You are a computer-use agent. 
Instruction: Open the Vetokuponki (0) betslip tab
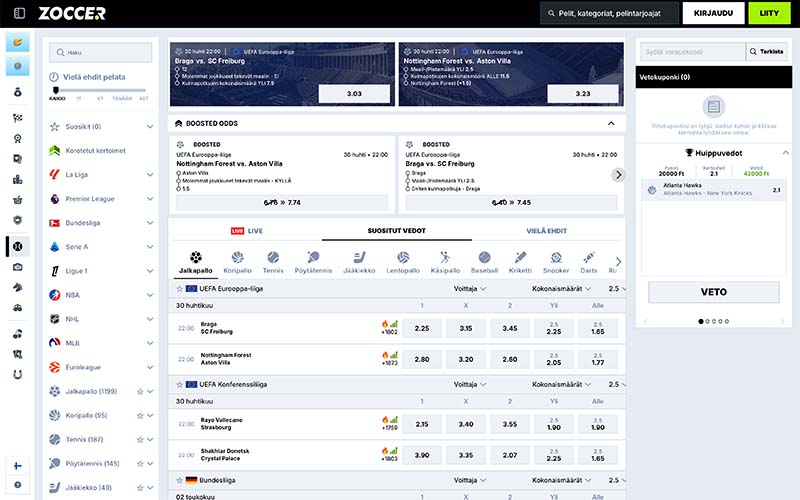pyautogui.click(x=714, y=77)
